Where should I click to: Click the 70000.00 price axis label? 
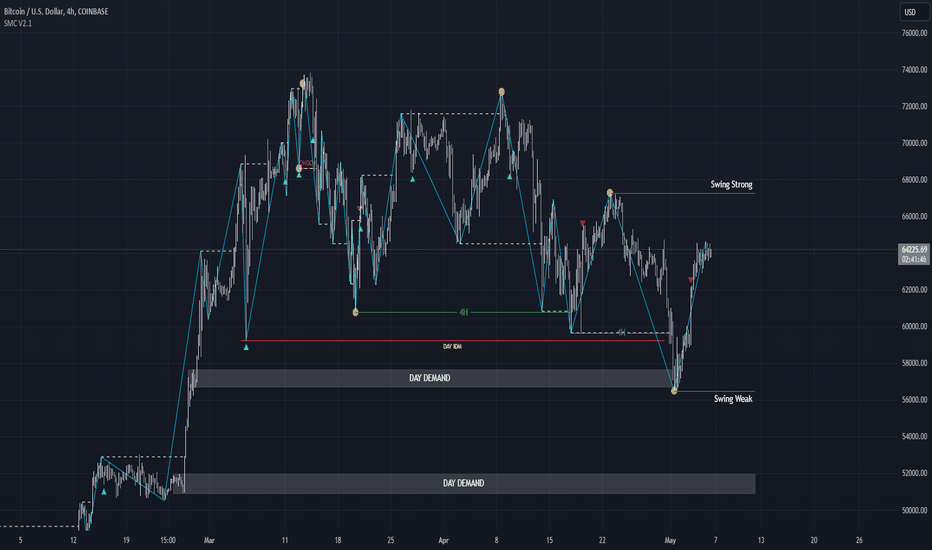pos(914,143)
